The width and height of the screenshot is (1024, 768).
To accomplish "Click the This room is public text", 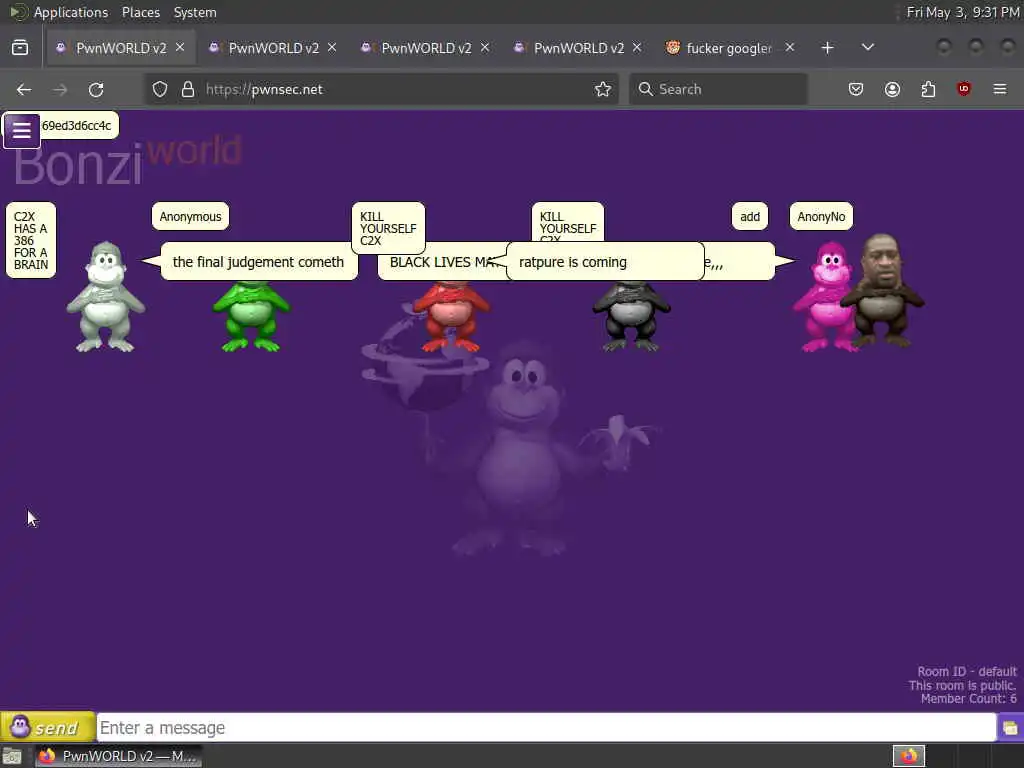I will click(962, 685).
